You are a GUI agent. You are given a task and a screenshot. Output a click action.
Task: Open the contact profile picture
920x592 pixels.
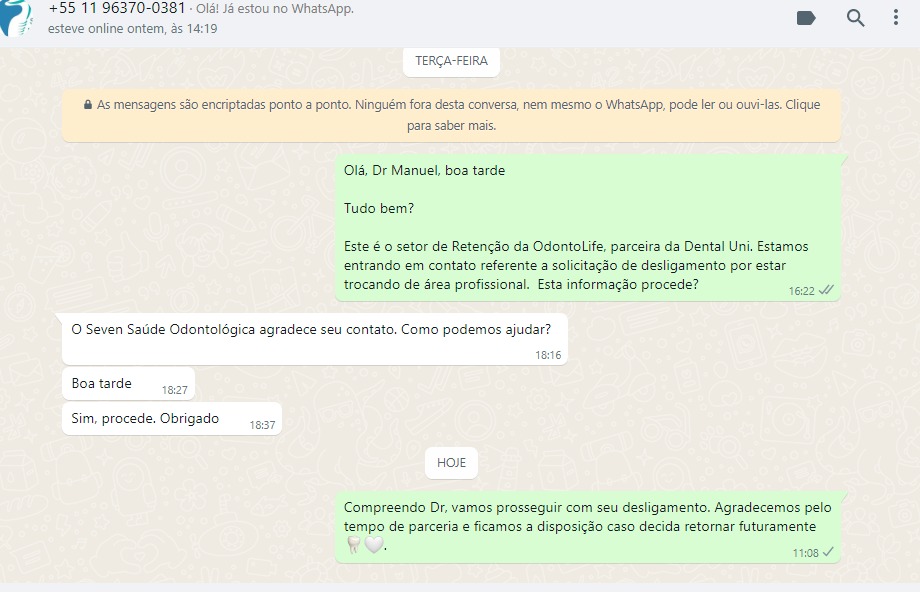[15, 18]
